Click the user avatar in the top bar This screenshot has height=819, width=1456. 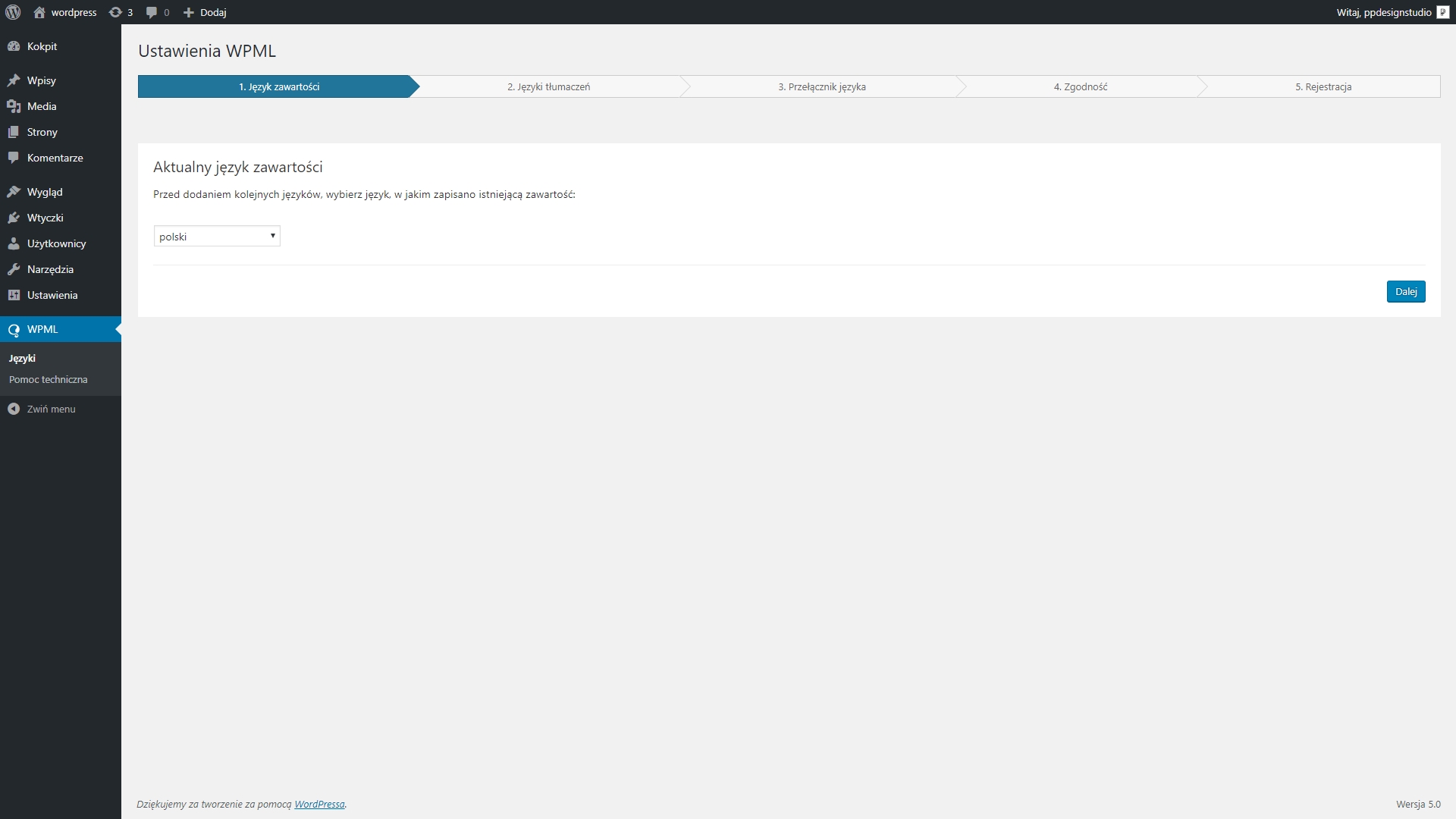tap(1443, 12)
